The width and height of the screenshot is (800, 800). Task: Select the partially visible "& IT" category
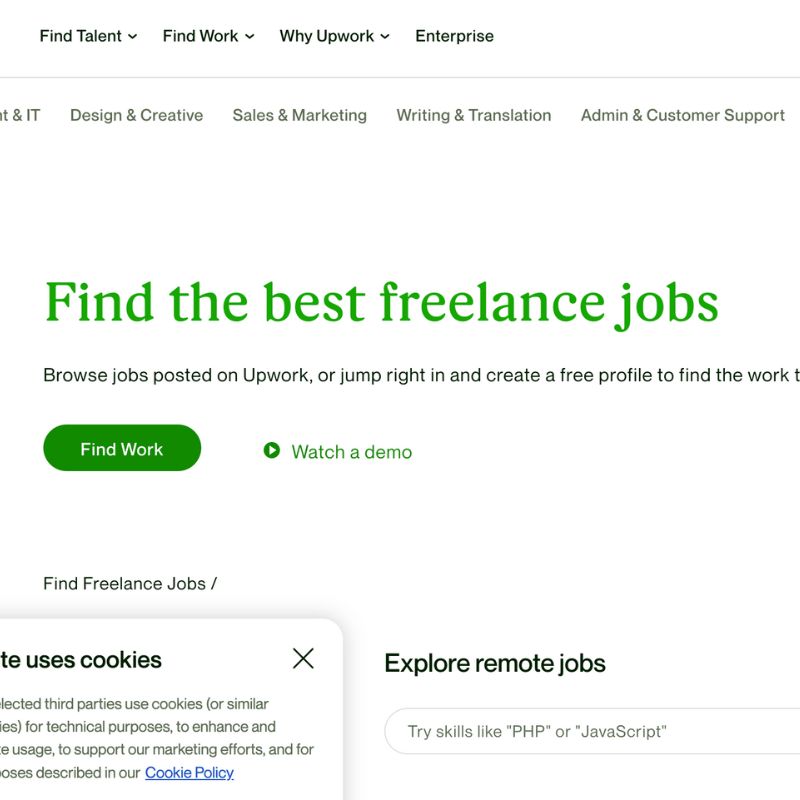tap(20, 115)
